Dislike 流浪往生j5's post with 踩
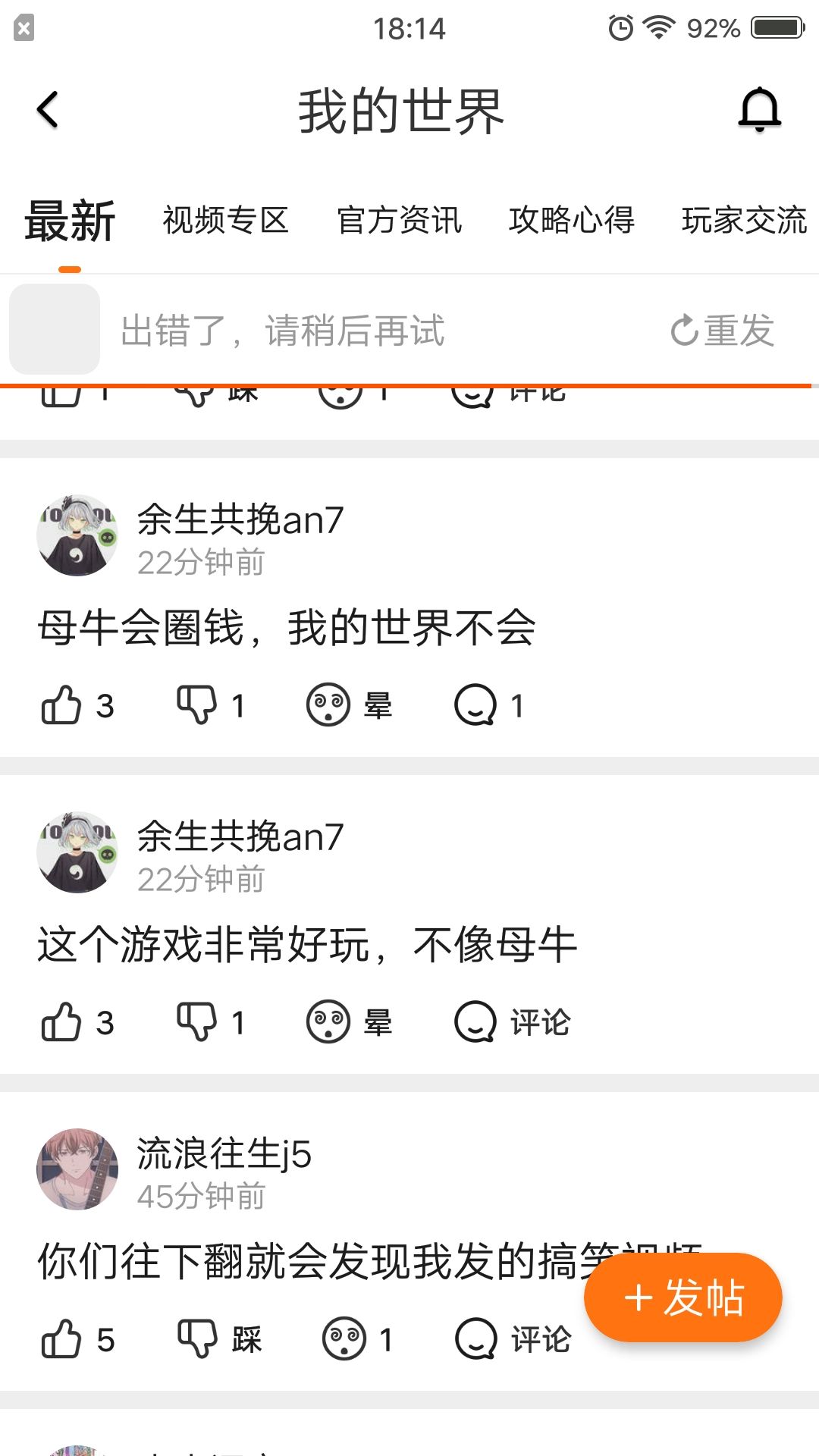This screenshot has height=1456, width=819. pyautogui.click(x=219, y=1339)
